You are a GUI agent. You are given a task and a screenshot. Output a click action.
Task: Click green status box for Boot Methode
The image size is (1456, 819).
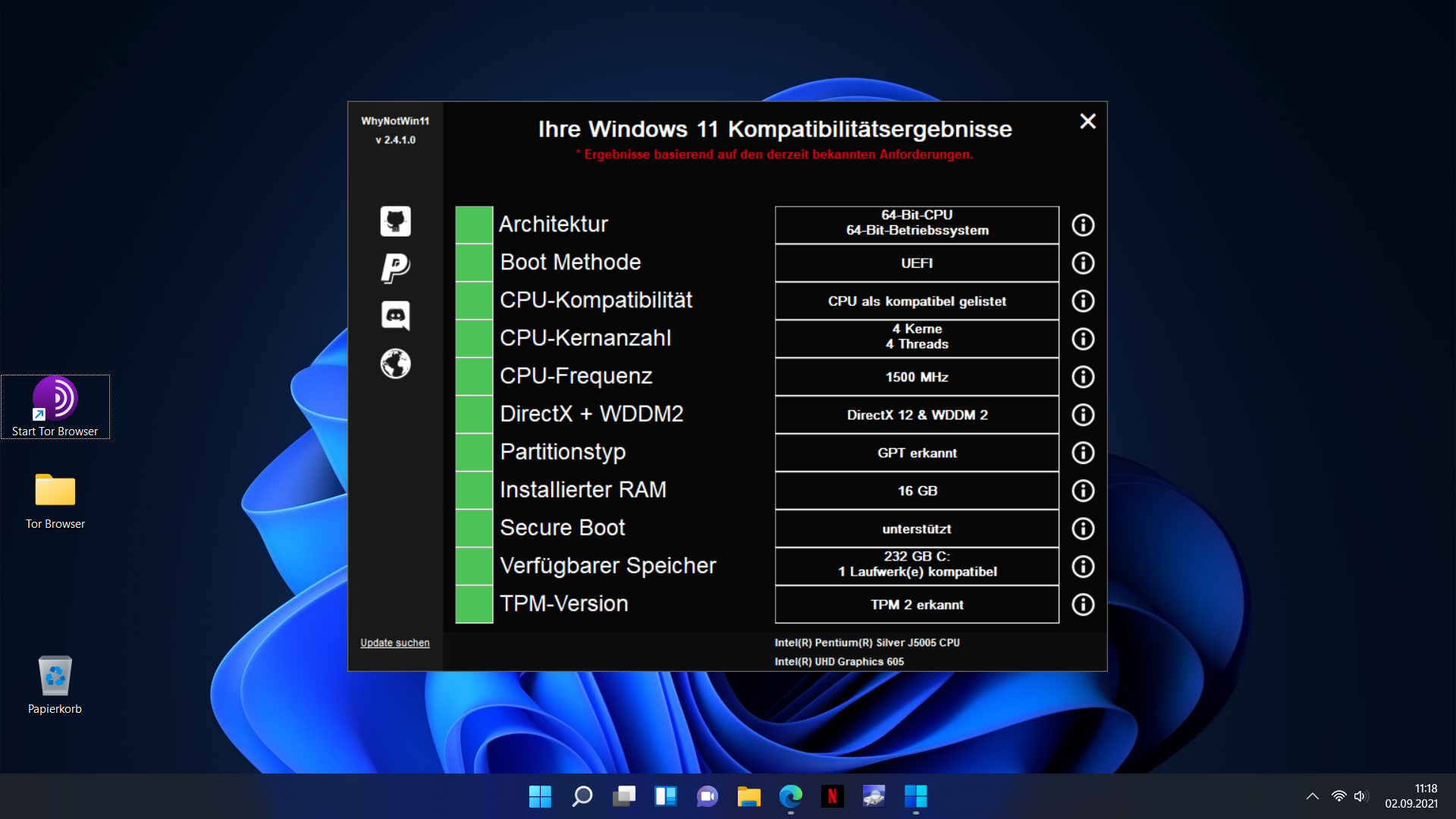[474, 263]
